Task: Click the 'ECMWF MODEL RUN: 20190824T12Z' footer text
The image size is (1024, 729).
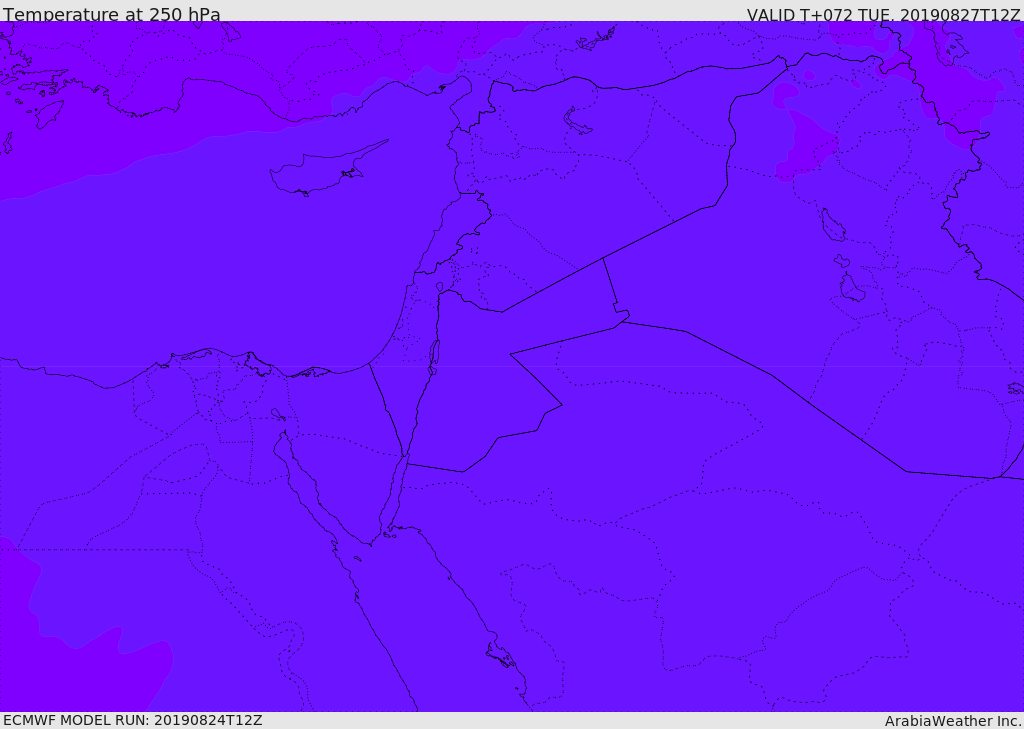Action: 133,720
